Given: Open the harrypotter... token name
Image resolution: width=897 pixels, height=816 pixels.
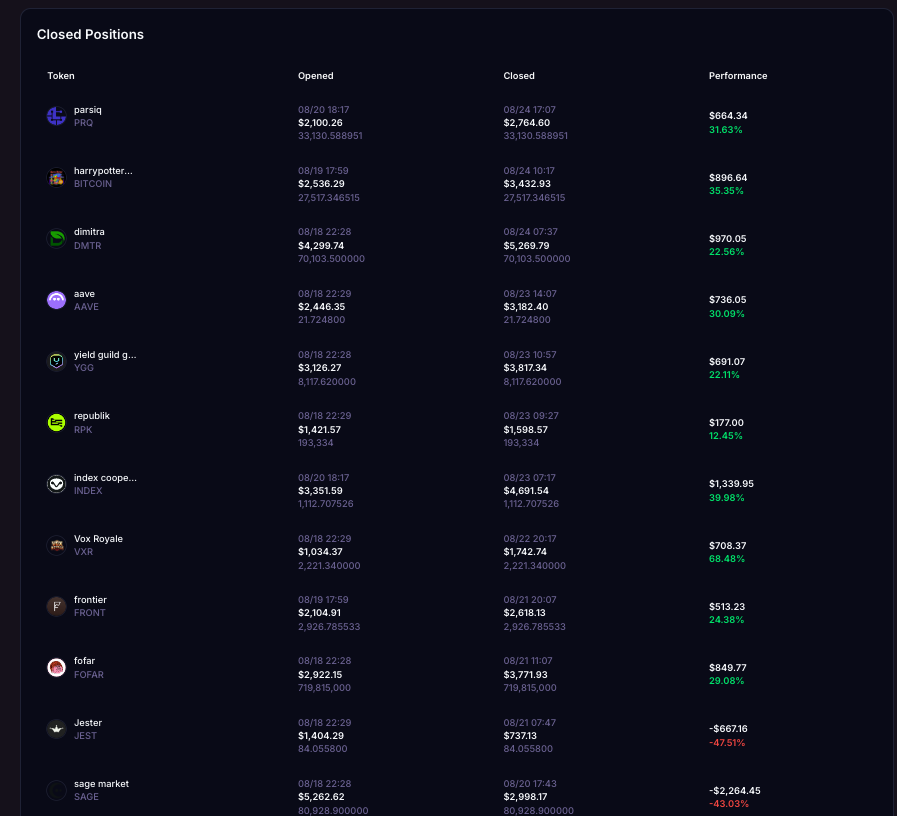Looking at the screenshot, I should tap(103, 171).
